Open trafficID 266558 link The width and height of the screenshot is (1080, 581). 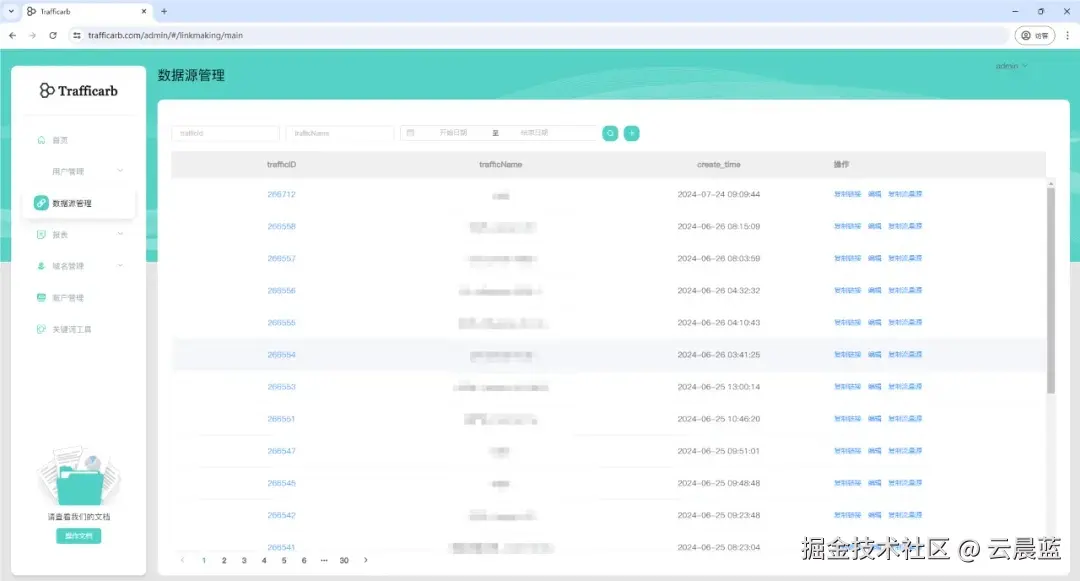click(281, 226)
